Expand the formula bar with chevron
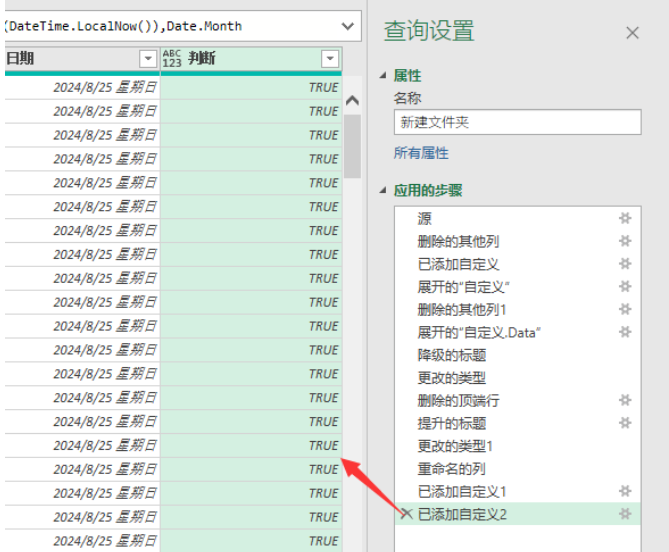 coord(348,26)
